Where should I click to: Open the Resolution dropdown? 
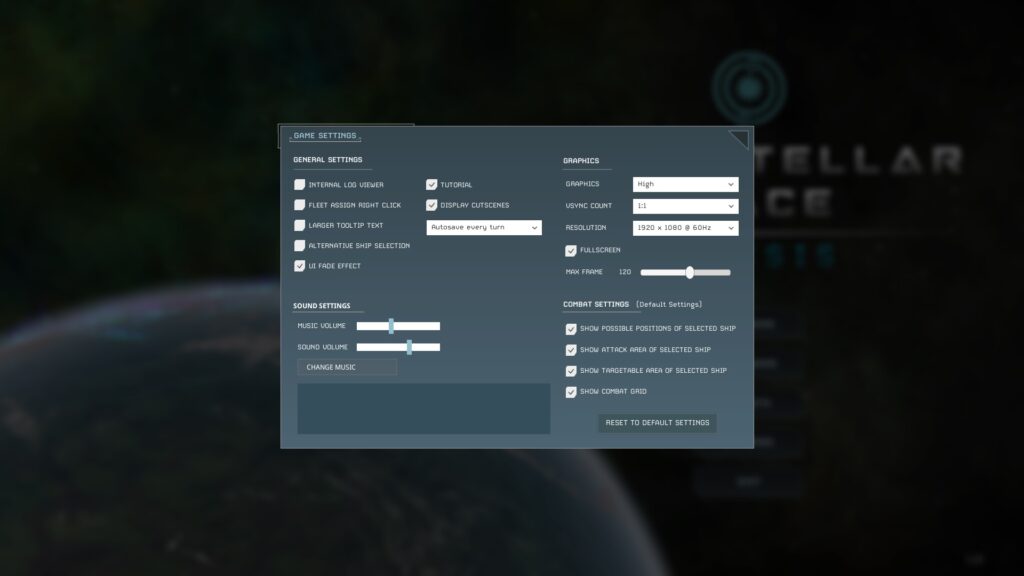(x=685, y=228)
